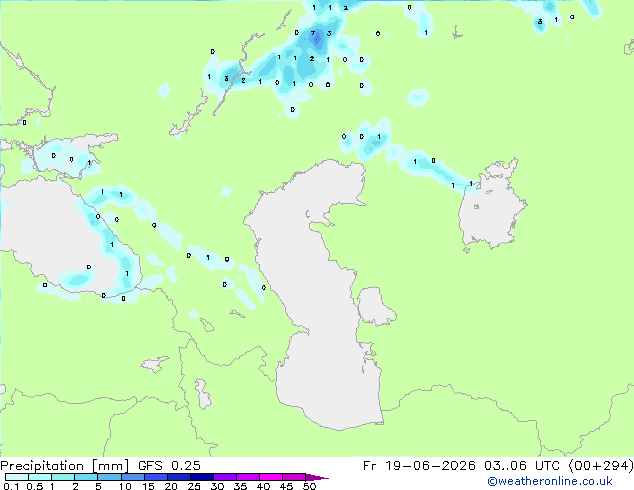
Task: Click the '(00+294)' forecast offset text
Action: coord(601,466)
